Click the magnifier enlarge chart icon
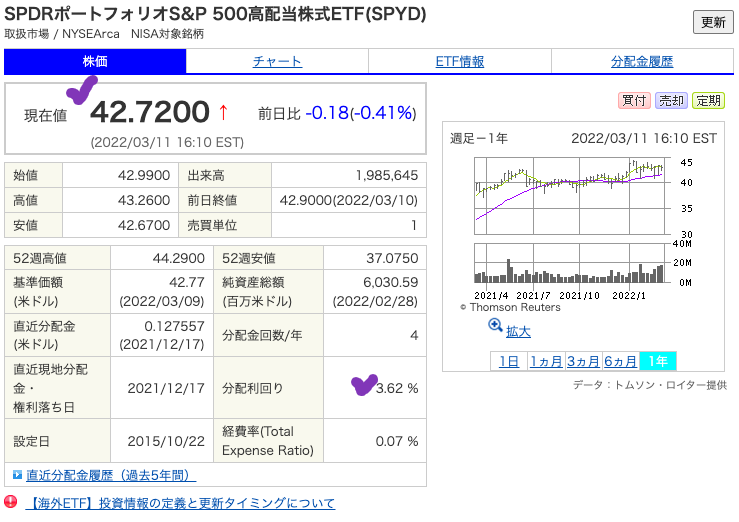Image resolution: width=739 pixels, height=522 pixels. point(495,325)
